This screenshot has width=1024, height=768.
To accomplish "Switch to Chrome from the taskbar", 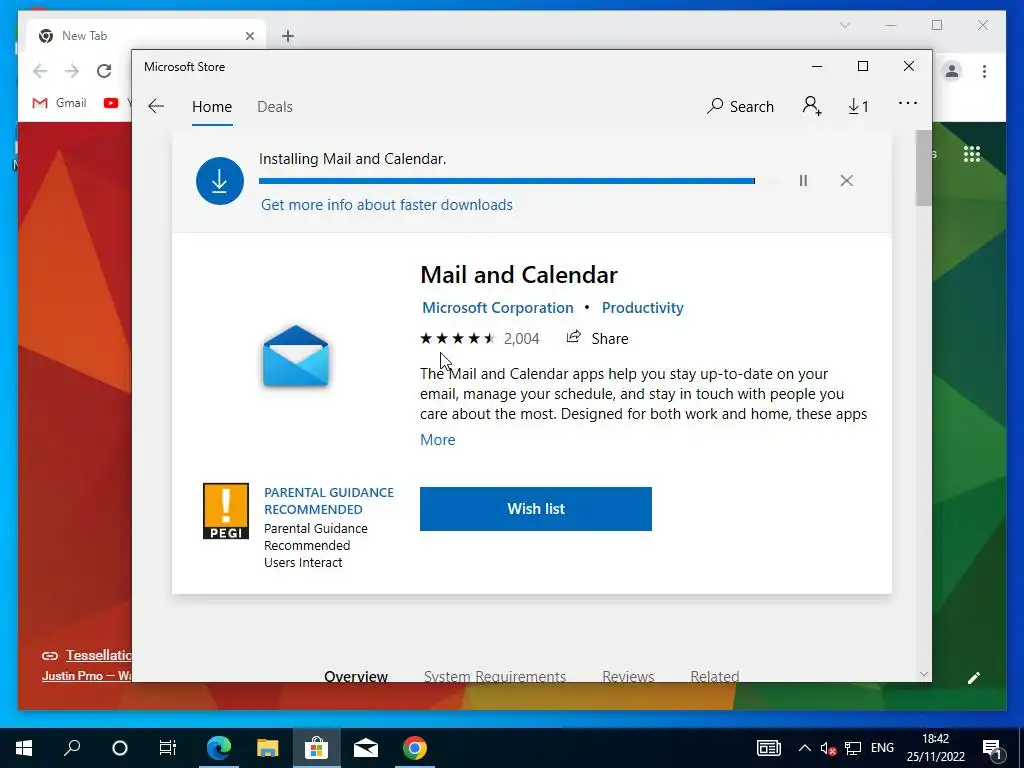I will (x=415, y=748).
